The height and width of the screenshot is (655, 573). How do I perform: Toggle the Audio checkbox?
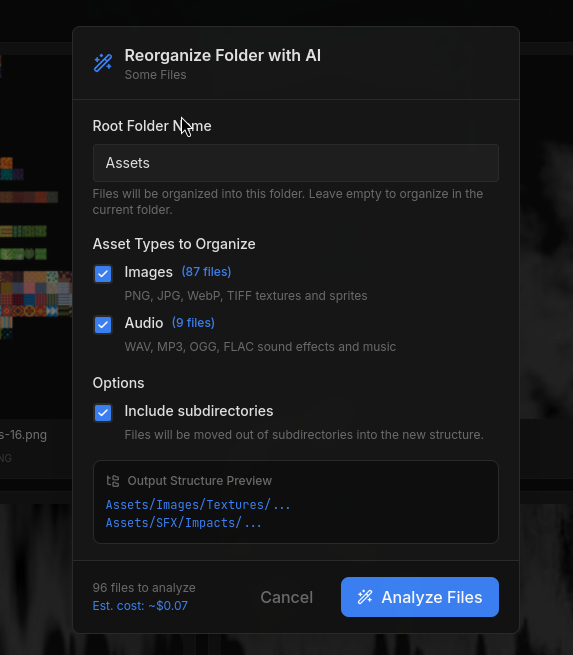[x=103, y=325]
